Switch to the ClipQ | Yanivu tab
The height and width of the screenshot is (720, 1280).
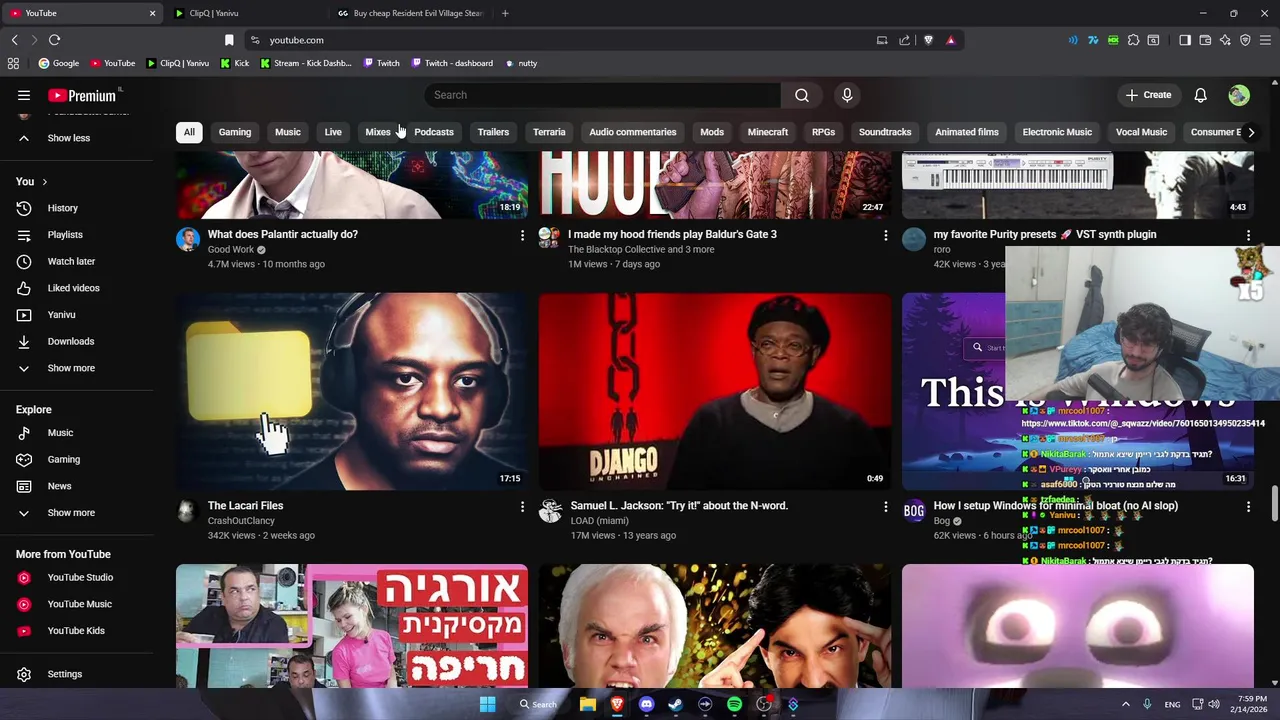[x=245, y=13]
